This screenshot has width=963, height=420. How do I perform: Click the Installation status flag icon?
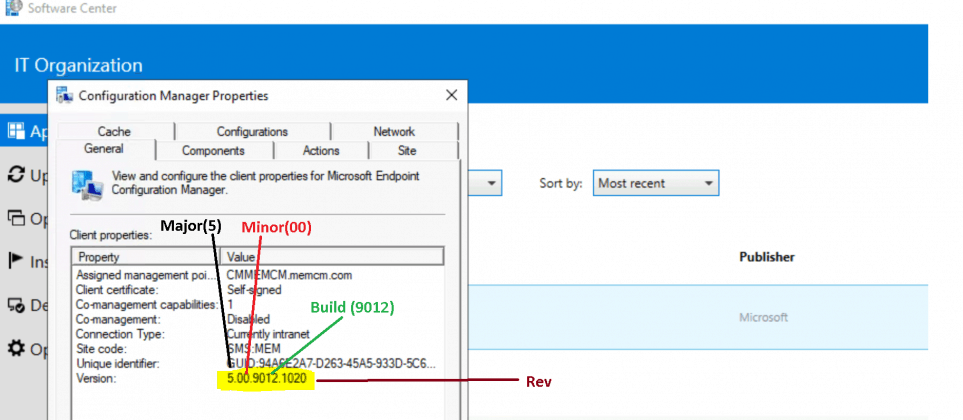15,261
